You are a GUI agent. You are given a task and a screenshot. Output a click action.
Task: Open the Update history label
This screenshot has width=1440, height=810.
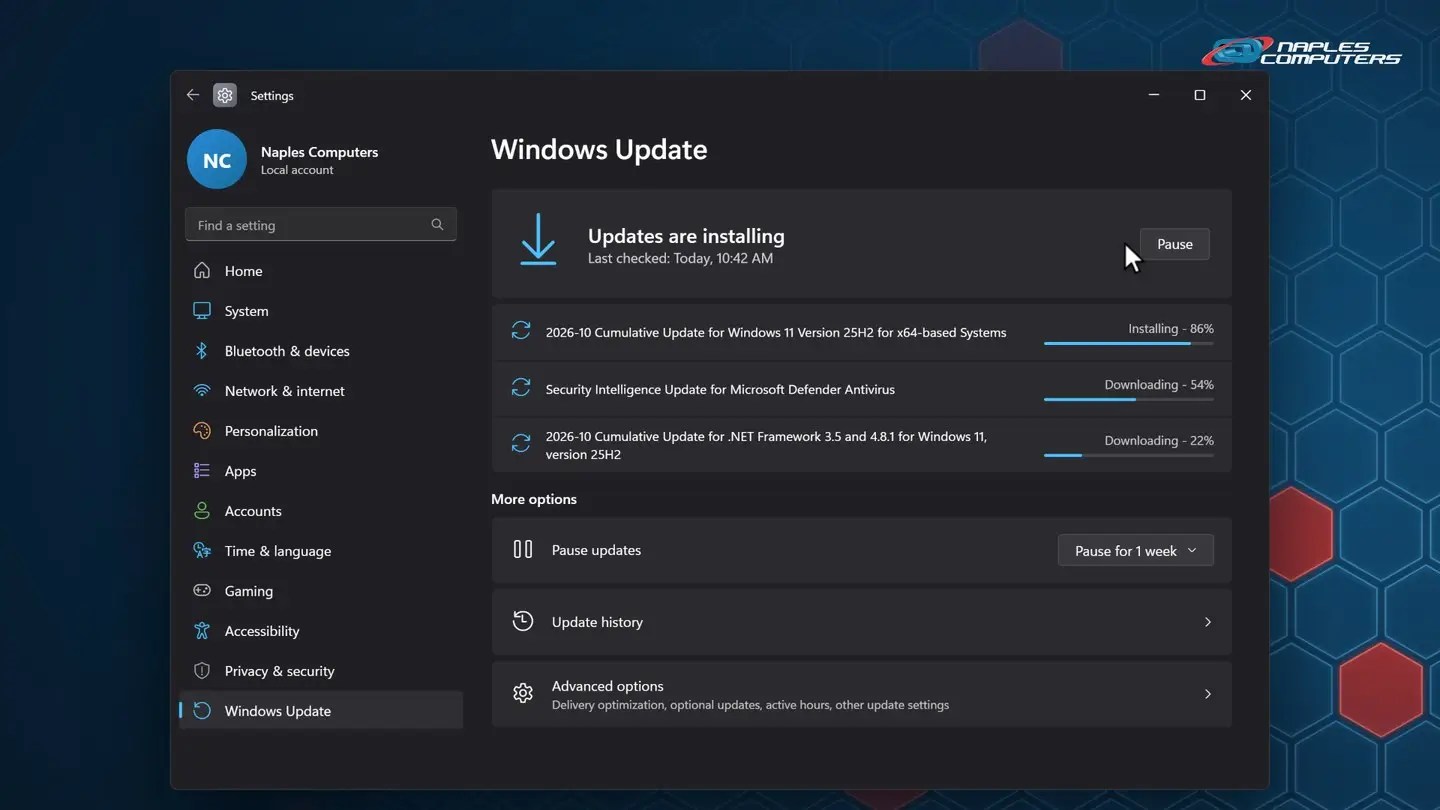click(x=597, y=622)
